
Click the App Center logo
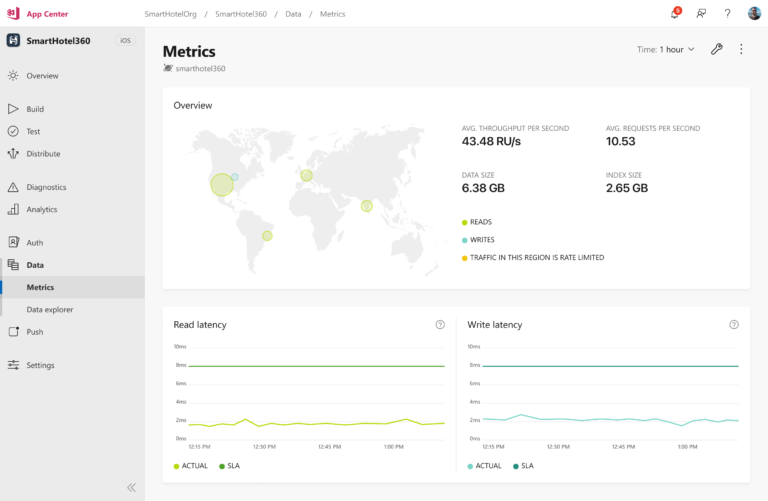coord(14,13)
